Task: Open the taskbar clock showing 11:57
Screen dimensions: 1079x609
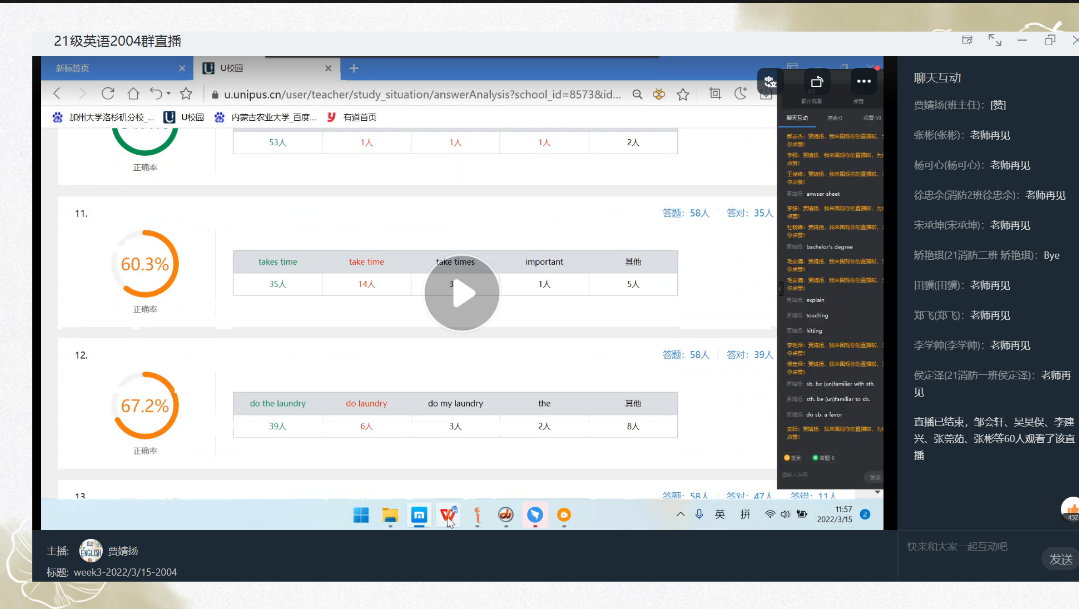Action: (834, 514)
